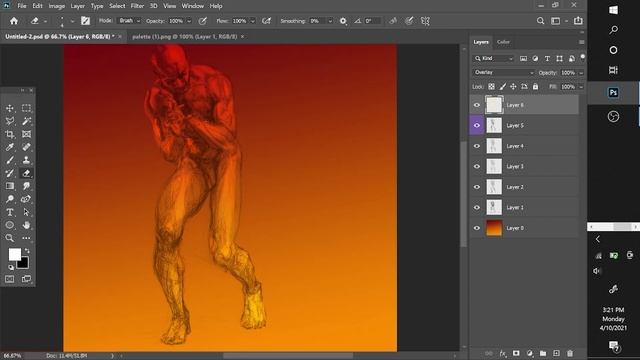This screenshot has height=360, width=640.
Task: Select the Frame tool
Action: pos(26,134)
